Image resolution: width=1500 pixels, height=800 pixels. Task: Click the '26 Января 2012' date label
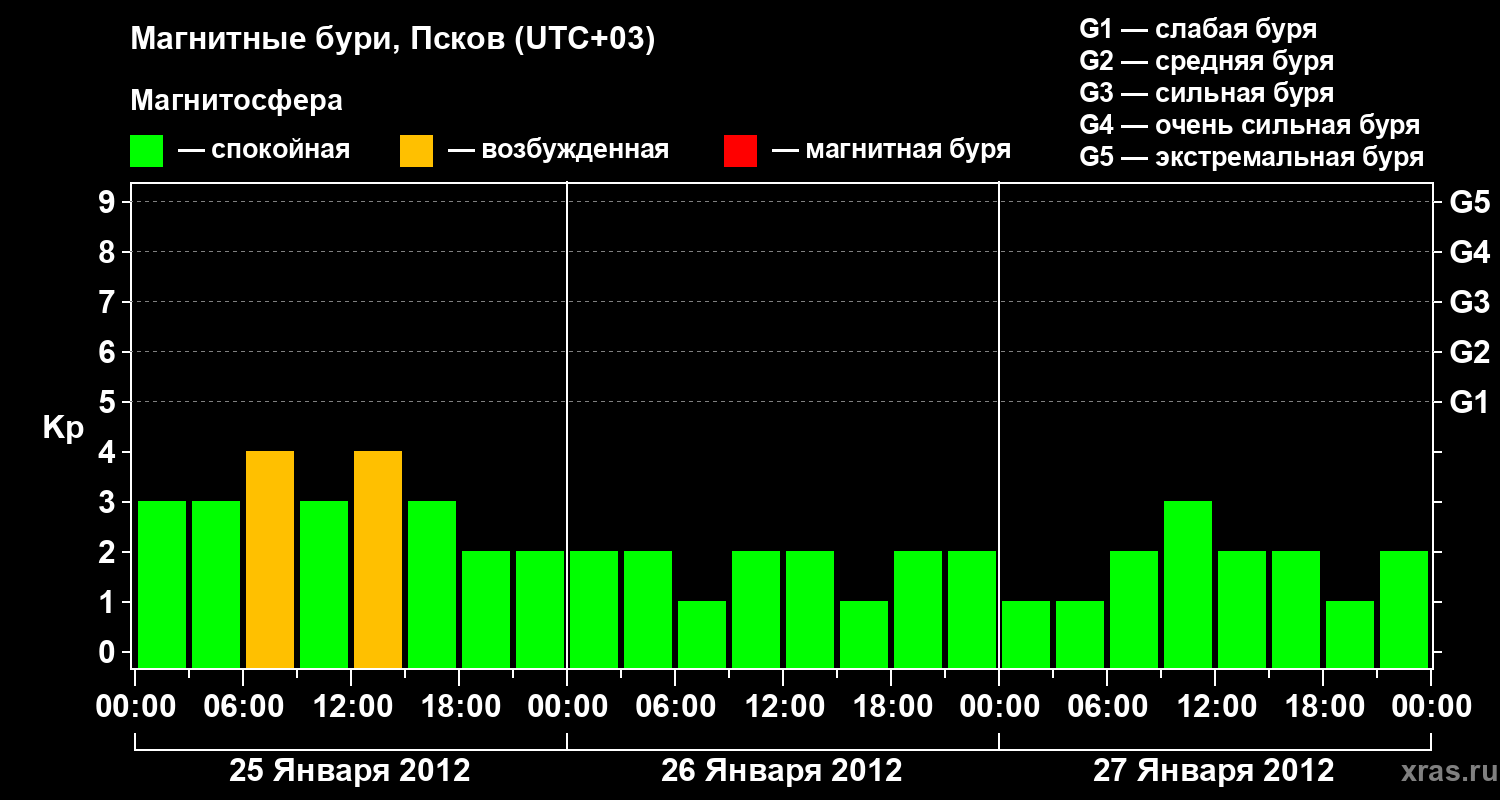(x=782, y=771)
